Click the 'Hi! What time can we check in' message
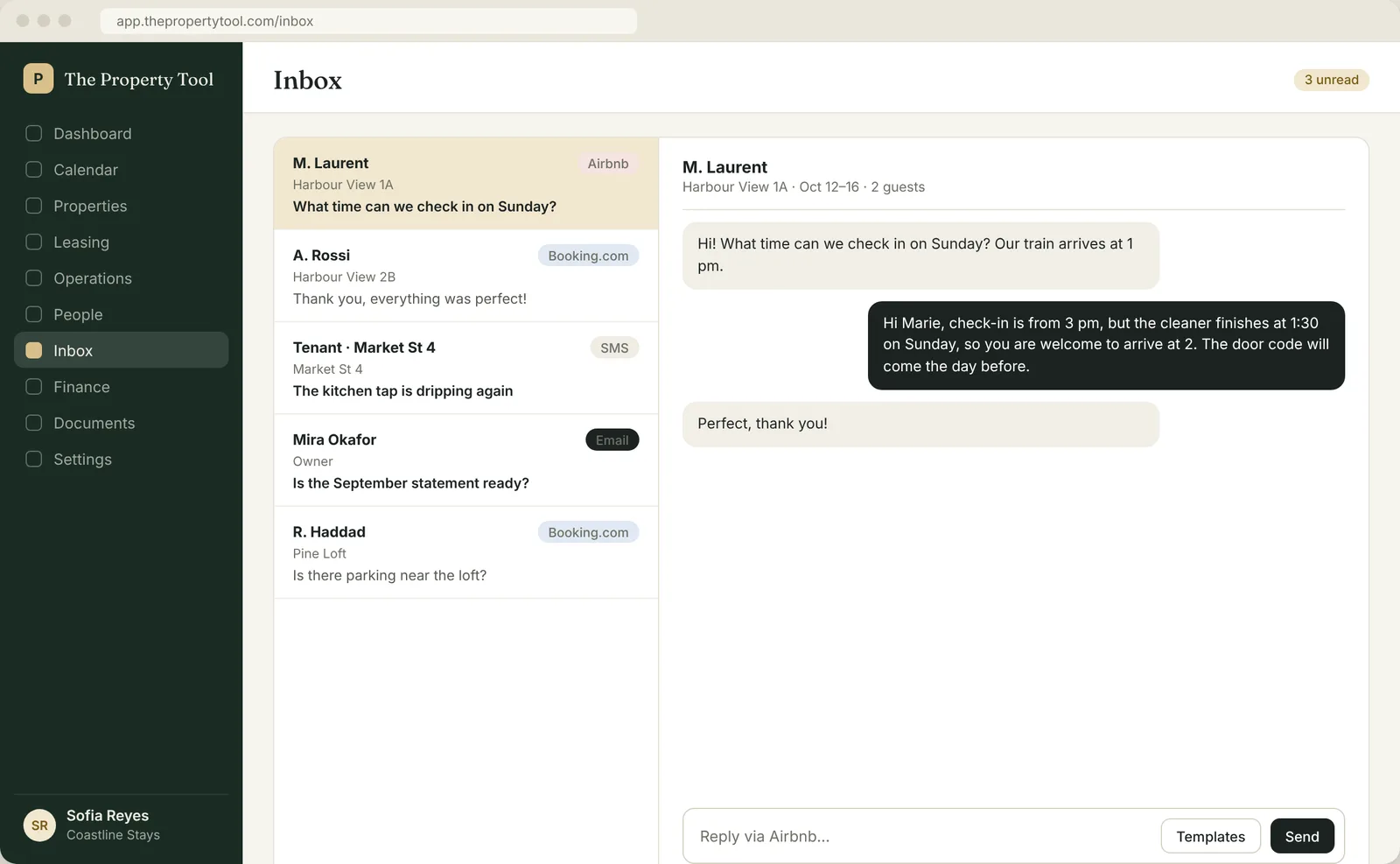 920,255
